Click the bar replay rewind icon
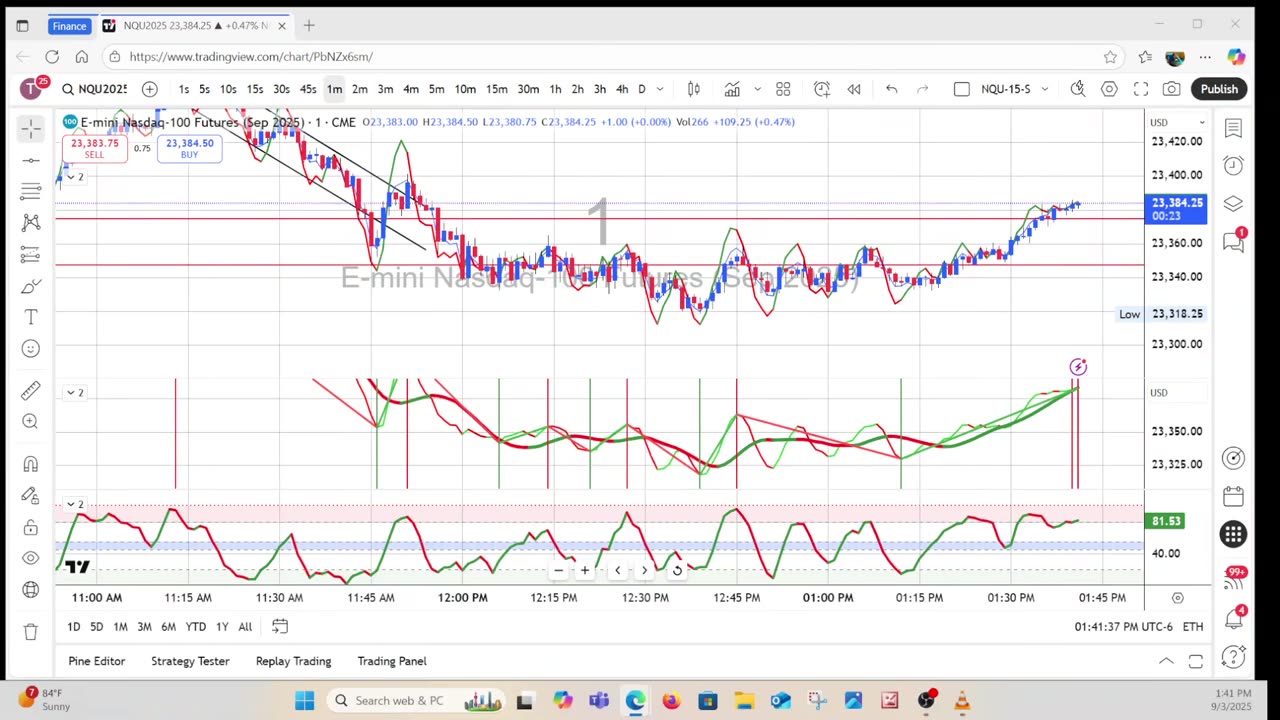The height and width of the screenshot is (720, 1280). click(x=854, y=89)
